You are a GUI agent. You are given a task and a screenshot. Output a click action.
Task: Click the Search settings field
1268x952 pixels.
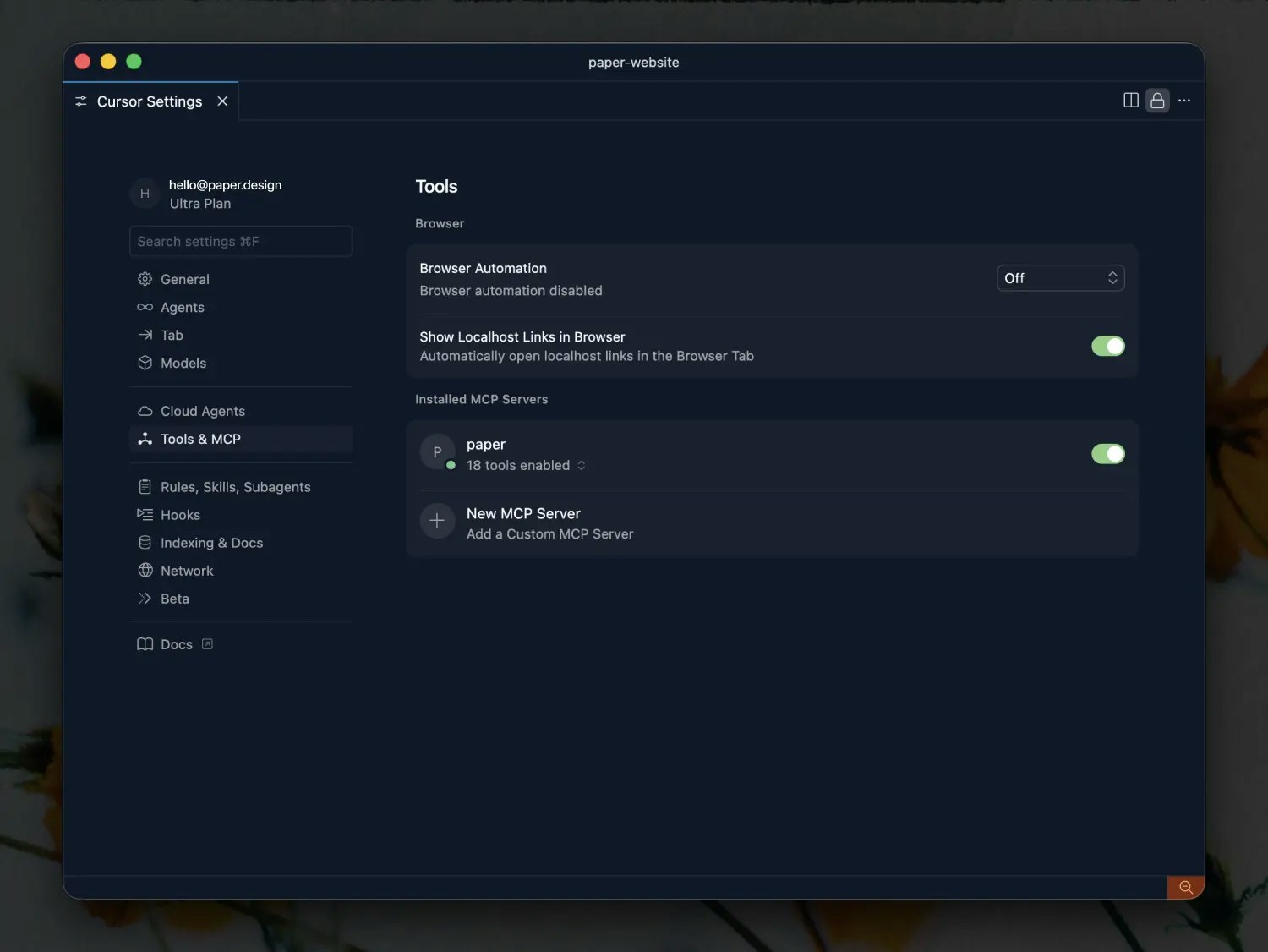(240, 241)
